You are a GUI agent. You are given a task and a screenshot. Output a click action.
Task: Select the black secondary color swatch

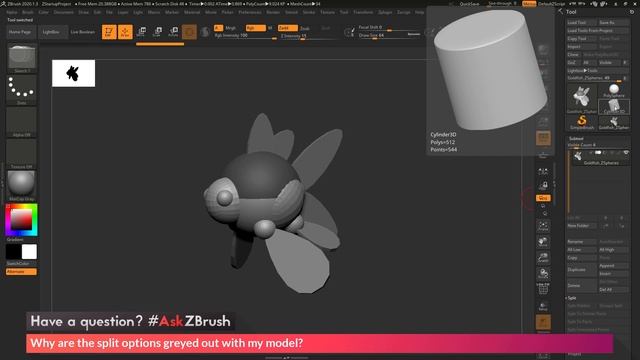coord(13,252)
